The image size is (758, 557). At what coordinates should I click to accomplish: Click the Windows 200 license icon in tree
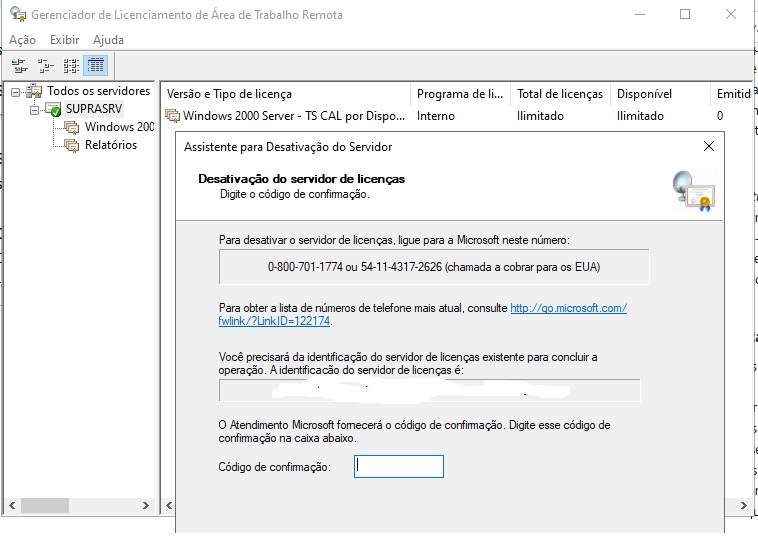pyautogui.click(x=72, y=127)
